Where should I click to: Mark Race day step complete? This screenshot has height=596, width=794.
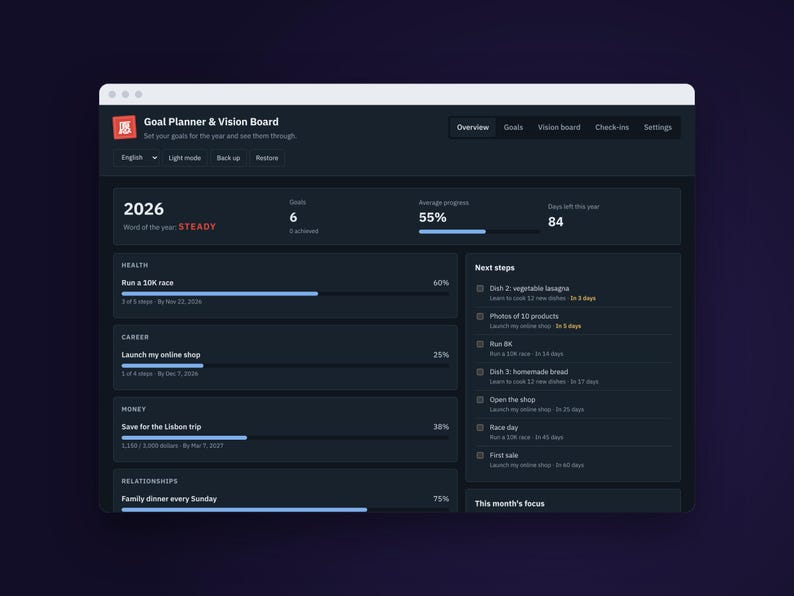click(480, 428)
